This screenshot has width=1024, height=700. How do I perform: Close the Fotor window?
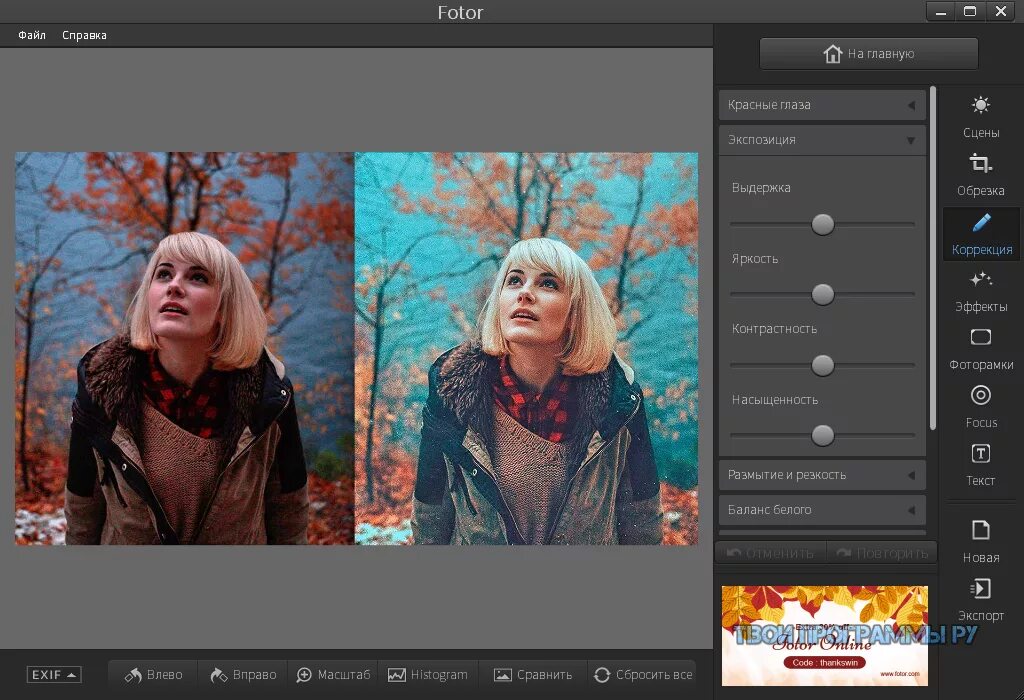point(1000,12)
